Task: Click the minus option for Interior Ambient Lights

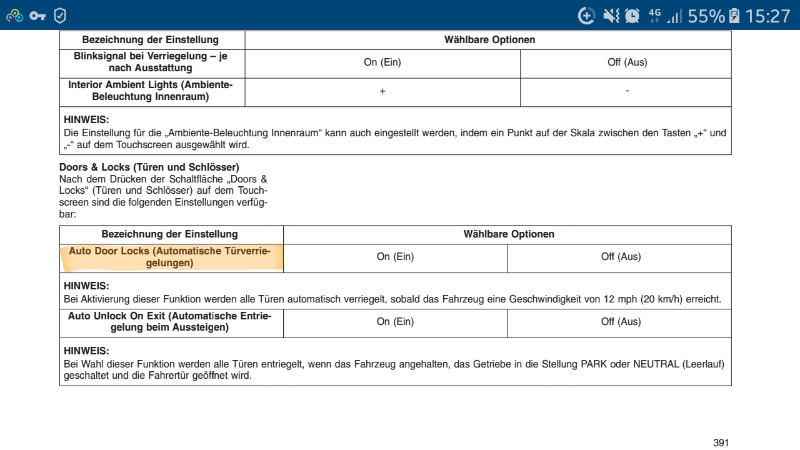Action: (627, 91)
